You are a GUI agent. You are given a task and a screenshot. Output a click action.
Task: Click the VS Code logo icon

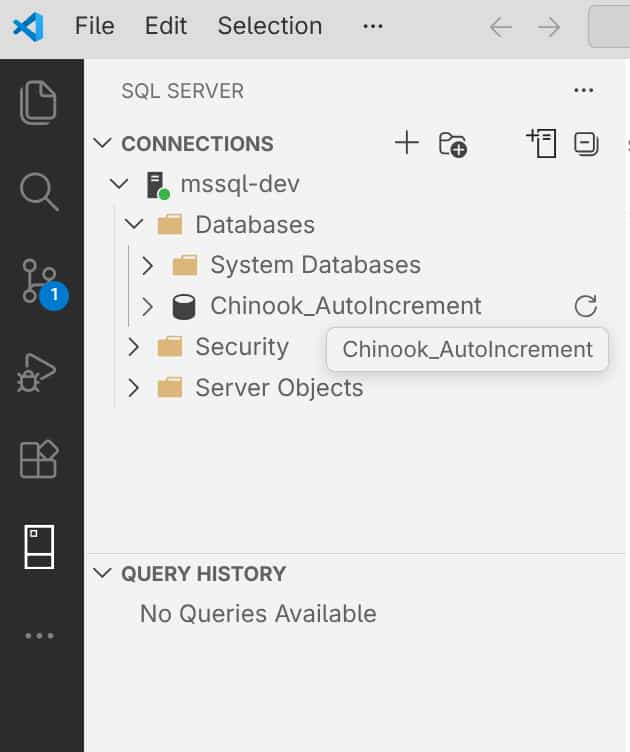(28, 26)
